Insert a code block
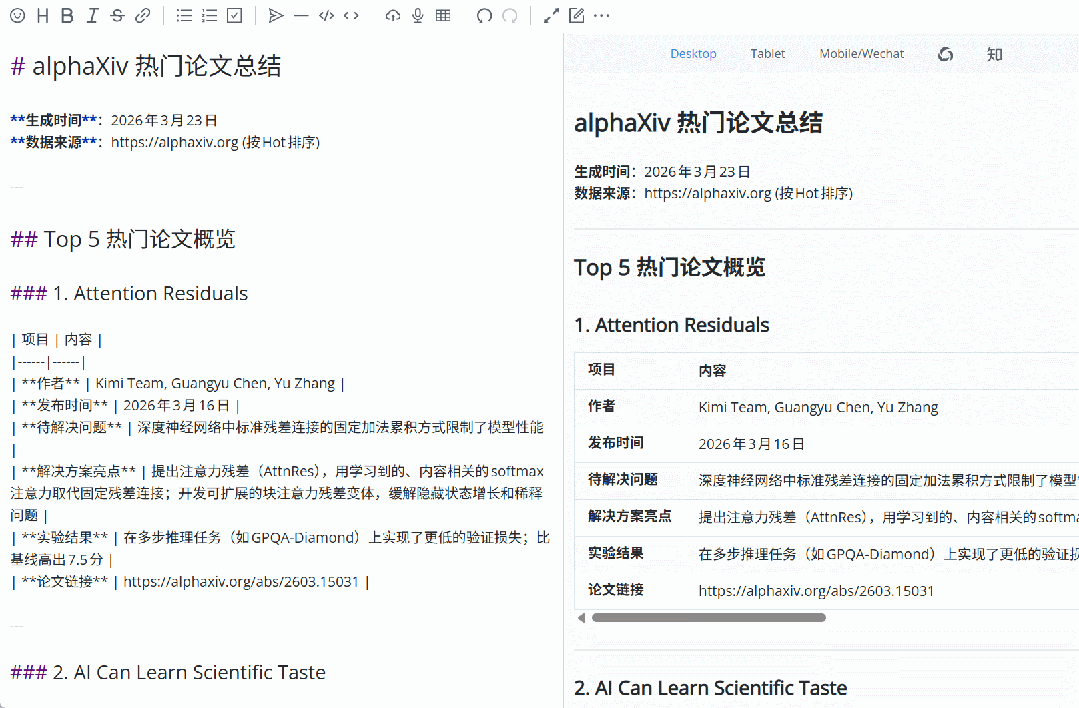Viewport: 1079px width, 708px height. (325, 15)
